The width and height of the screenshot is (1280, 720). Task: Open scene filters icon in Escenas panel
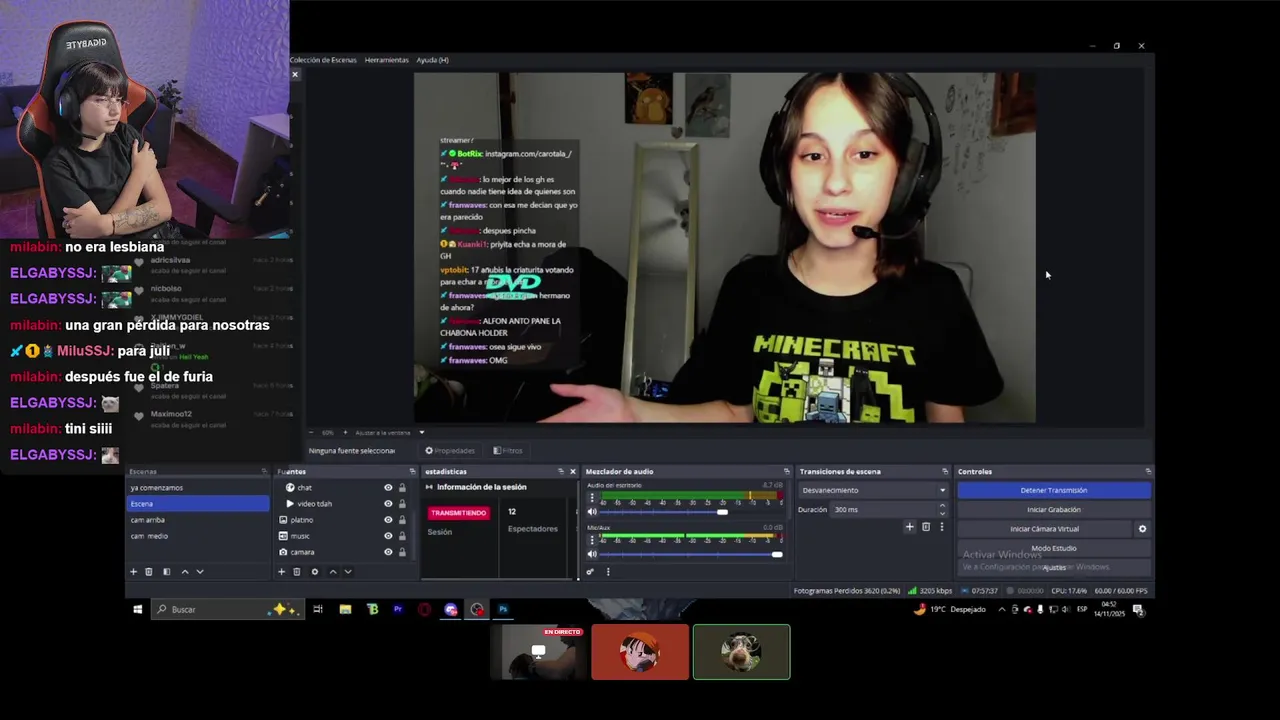pyautogui.click(x=166, y=572)
